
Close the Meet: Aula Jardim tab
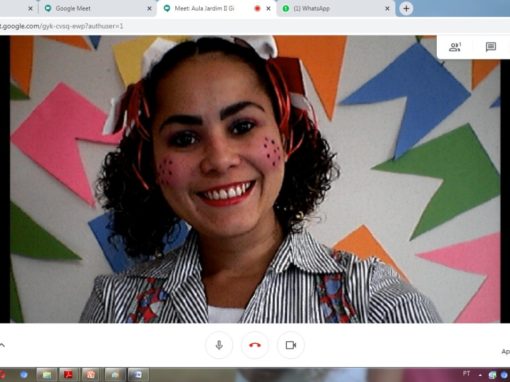pos(268,9)
